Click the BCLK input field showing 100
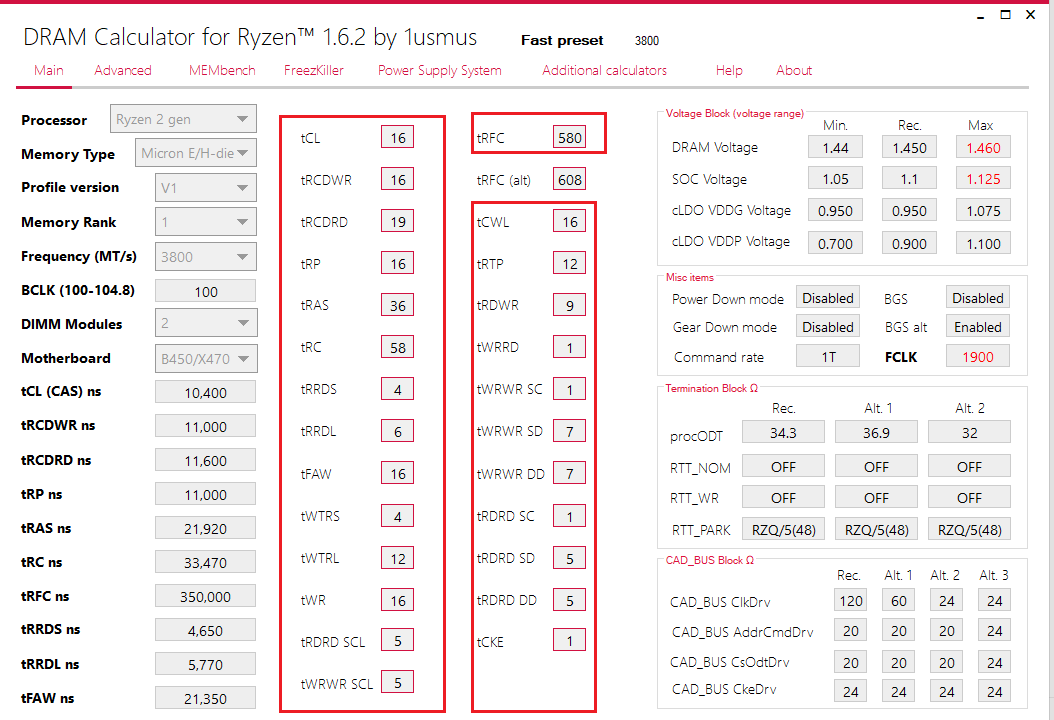Screen dimensions: 1054x720 [x=206, y=291]
